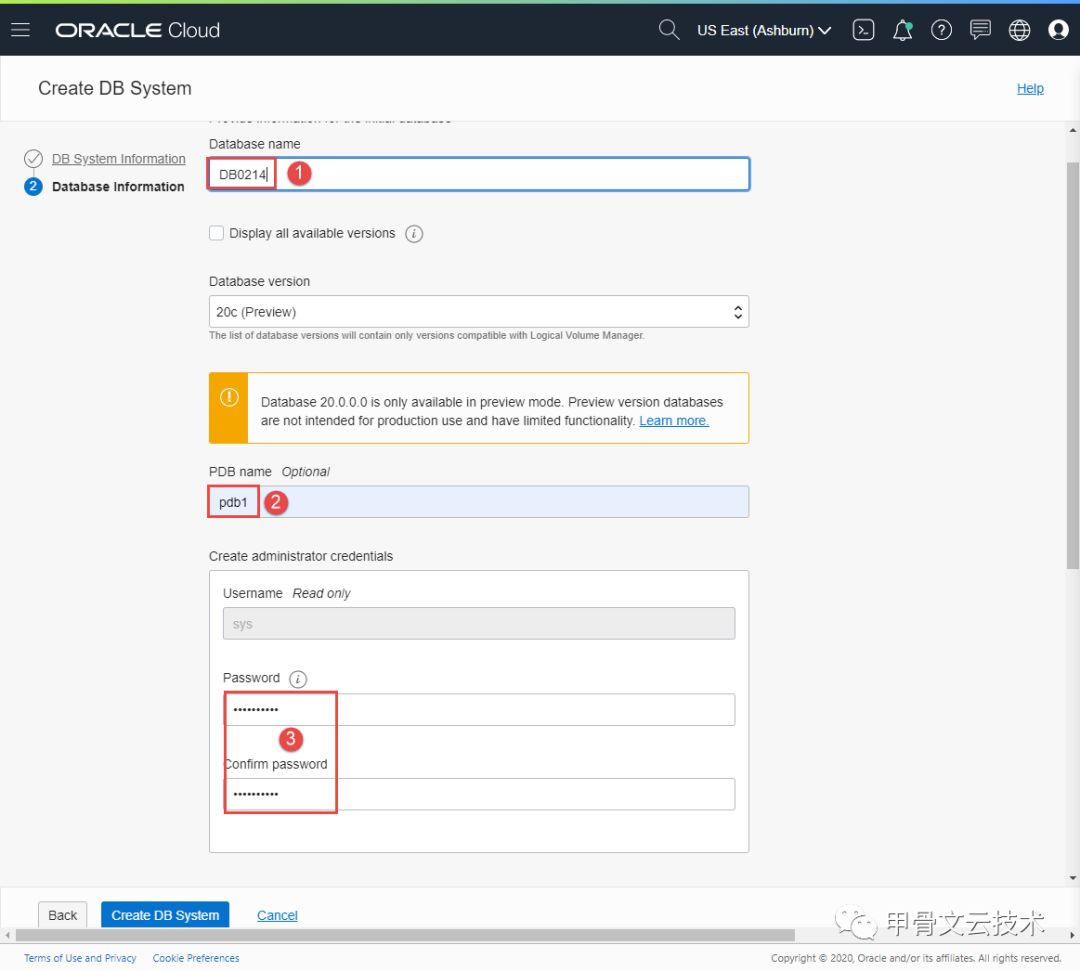Enable Display all available versions checkbox

216,233
